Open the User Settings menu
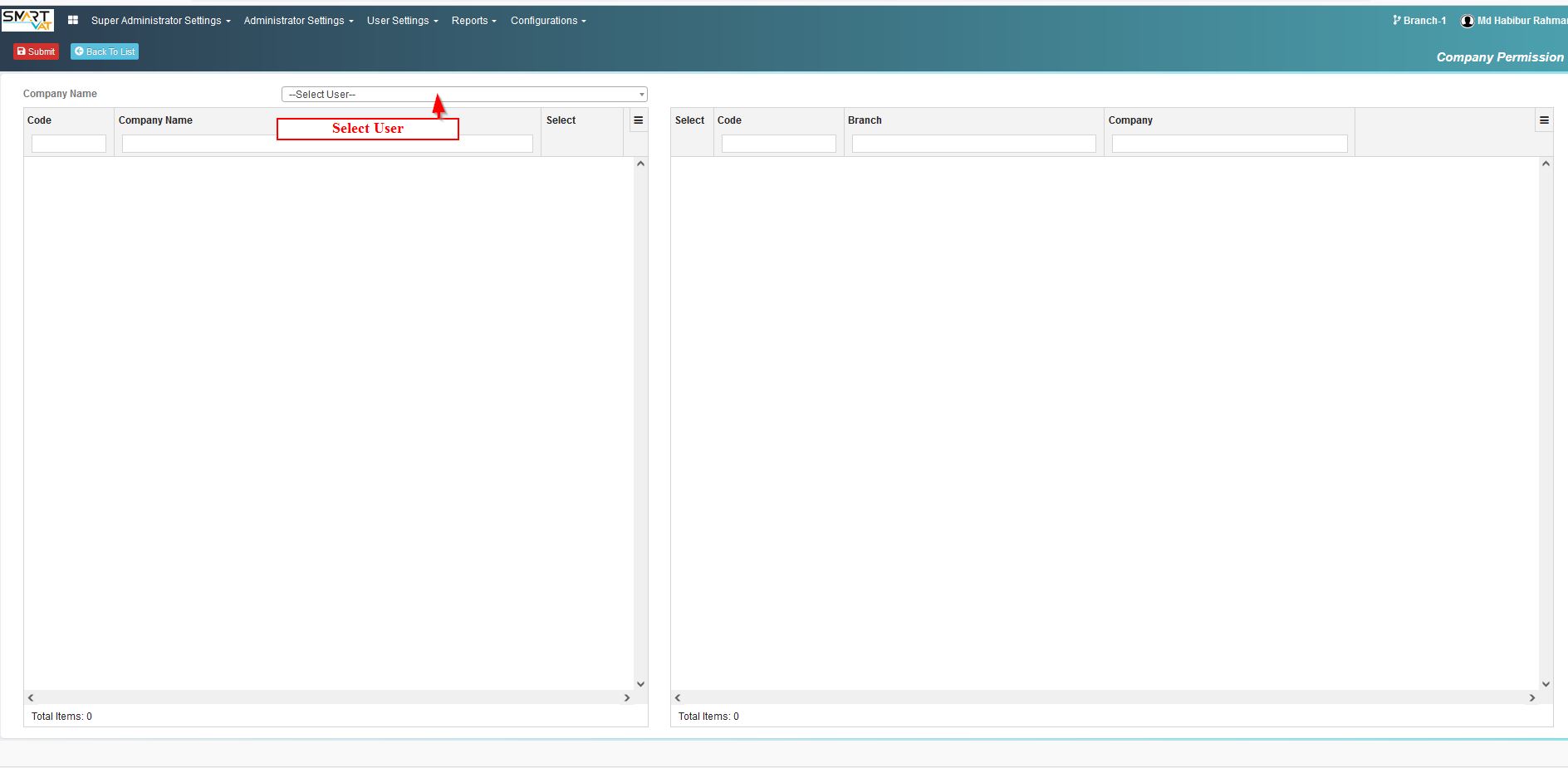The height and width of the screenshot is (768, 1568). tap(402, 21)
